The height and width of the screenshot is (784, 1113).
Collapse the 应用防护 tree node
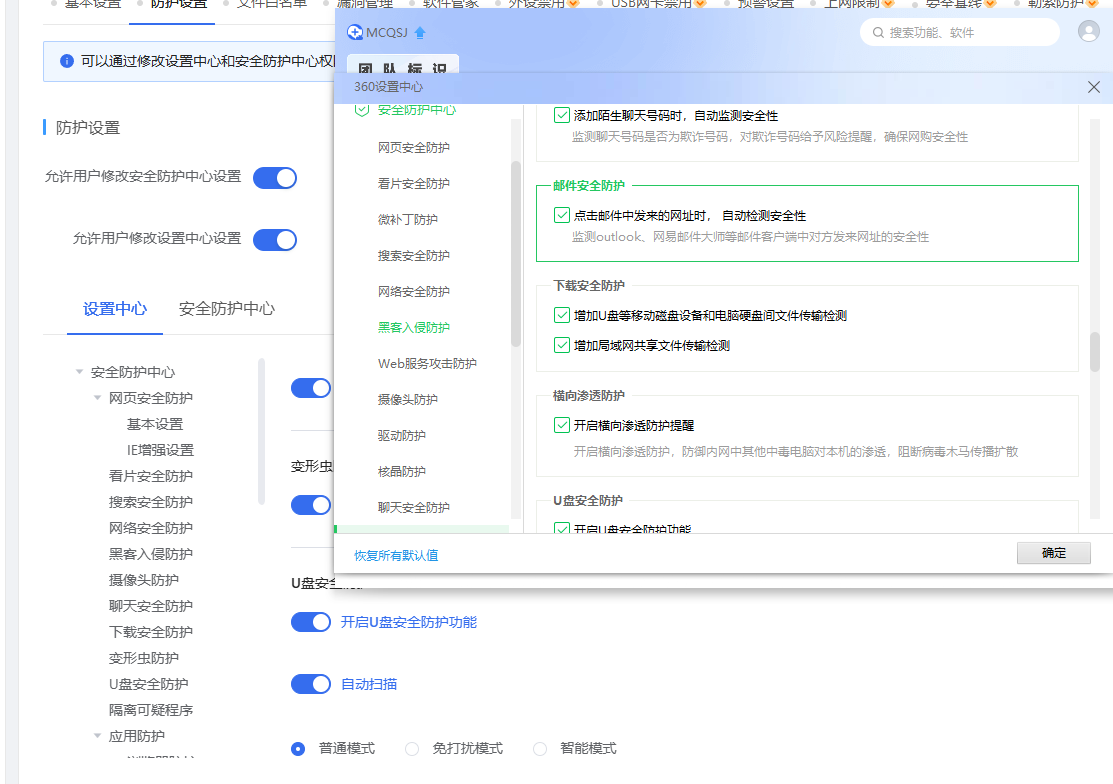pos(97,736)
